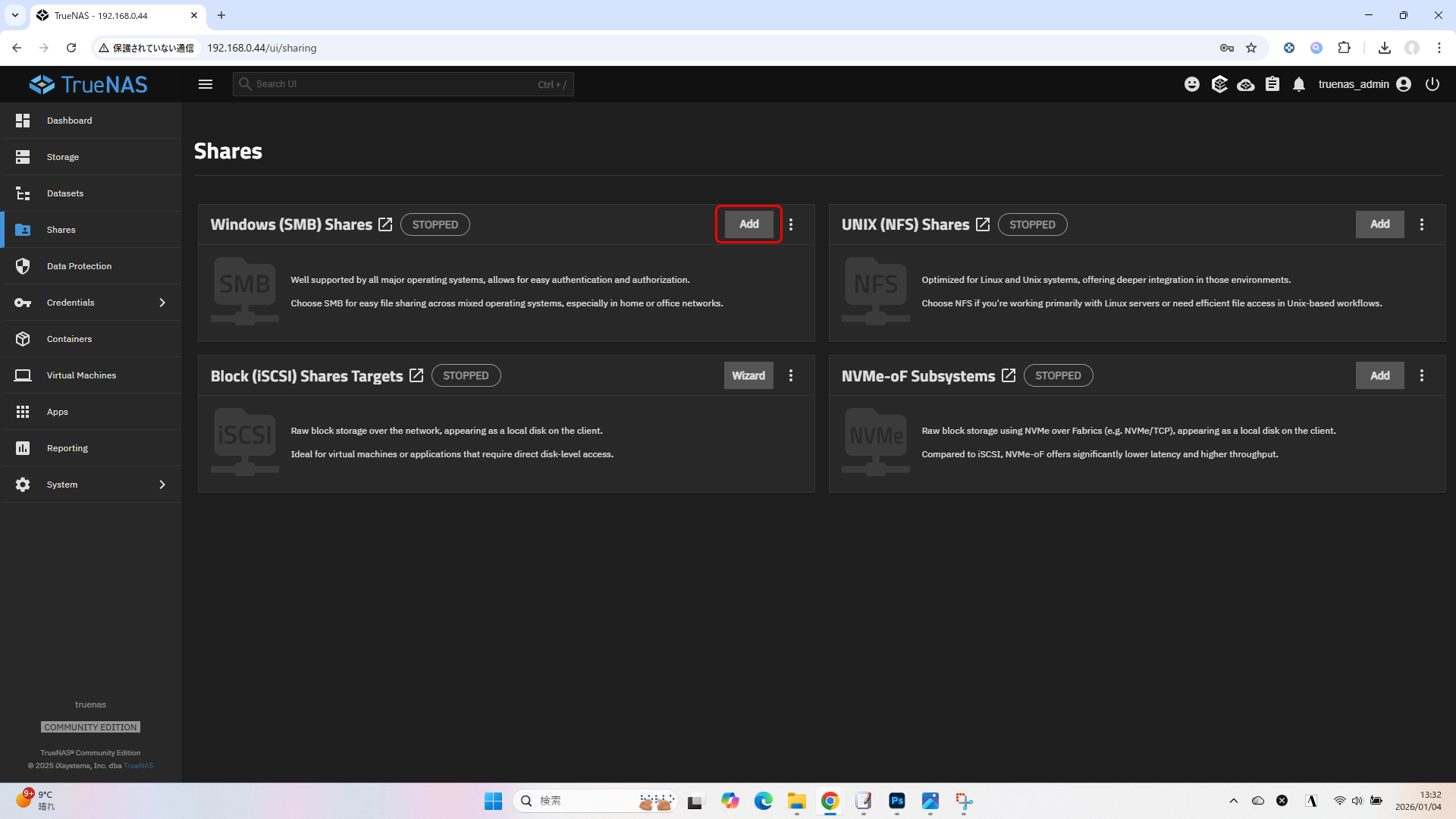
Task: Open the NVMe-oF three-dot options menu
Action: [x=1422, y=375]
